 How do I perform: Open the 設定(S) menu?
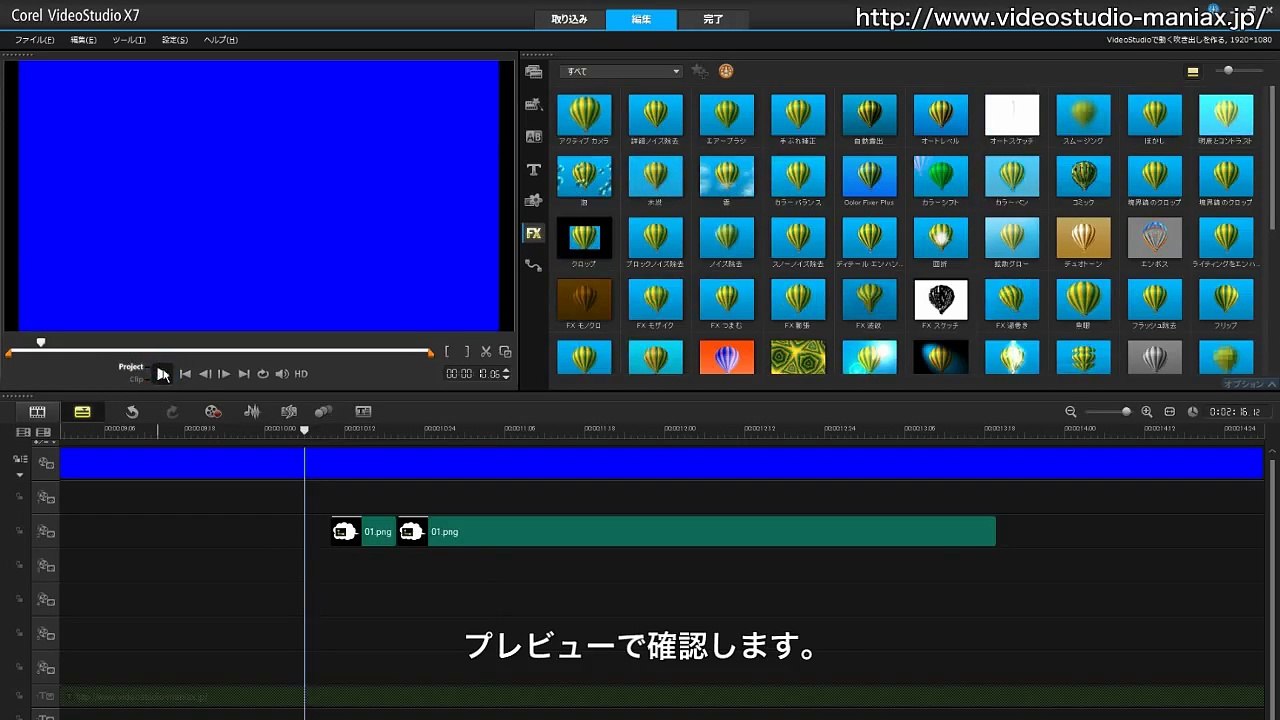coord(175,40)
